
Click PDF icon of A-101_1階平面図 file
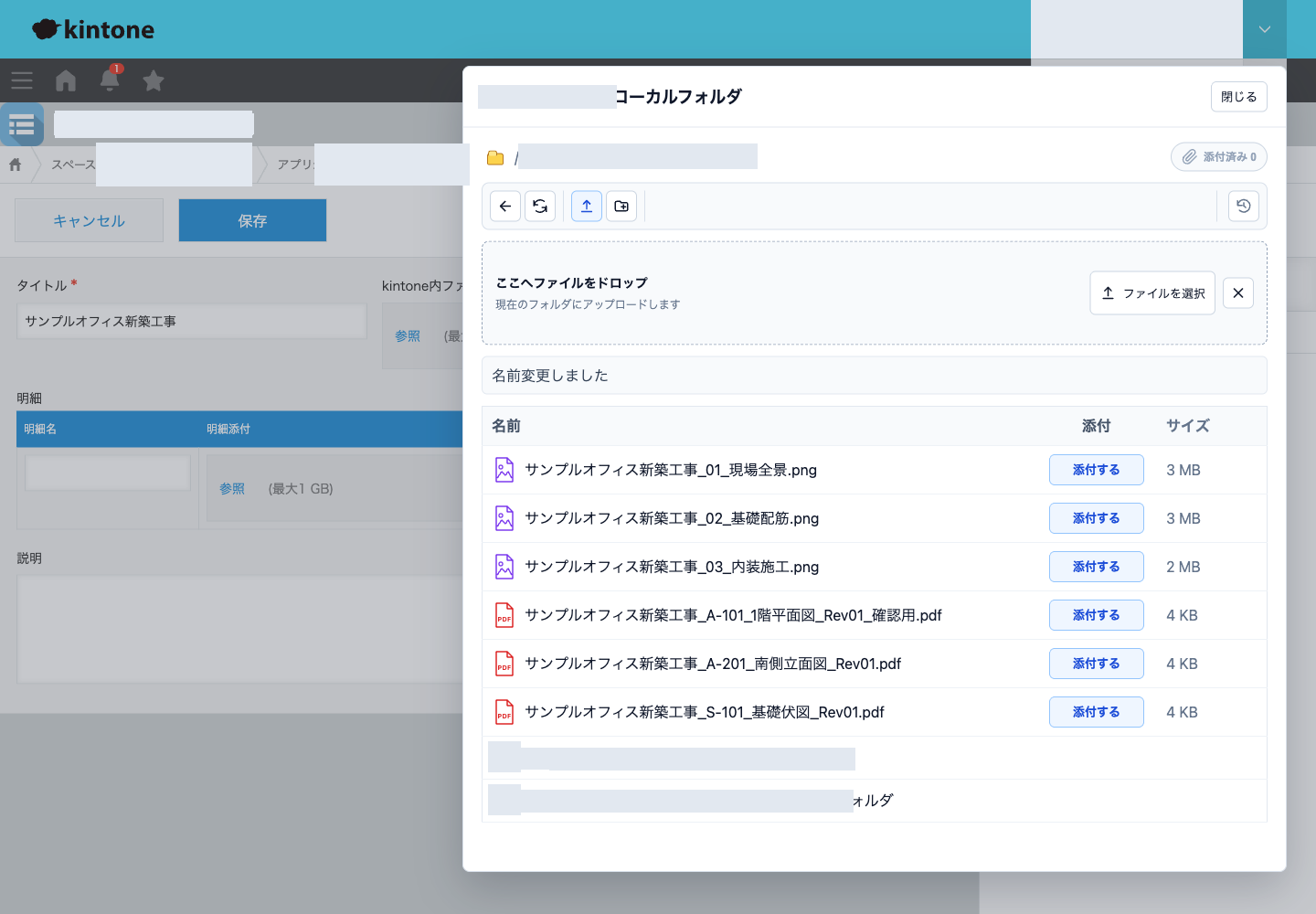pyautogui.click(x=504, y=615)
